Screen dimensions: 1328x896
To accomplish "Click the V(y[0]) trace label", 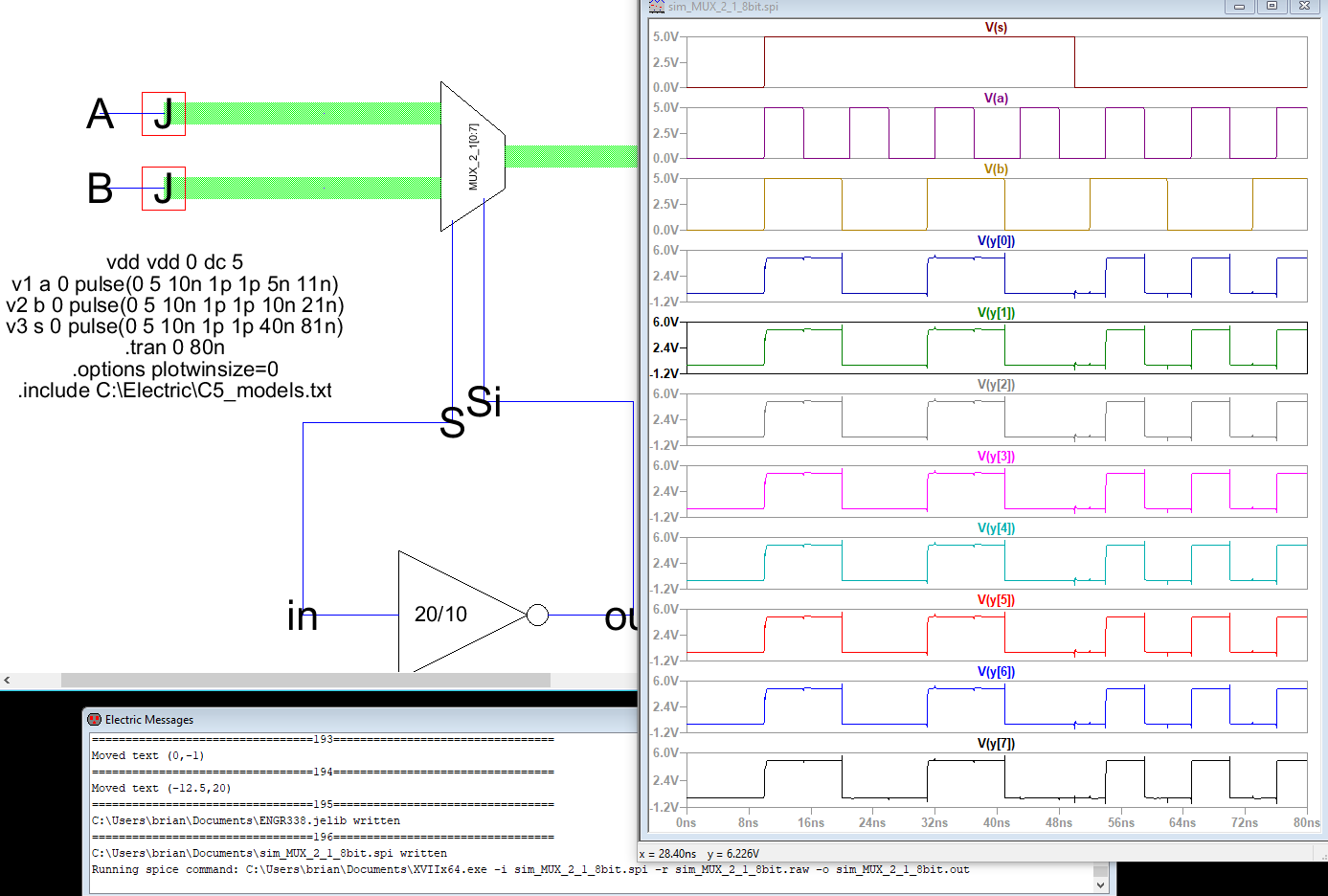I will point(996,241).
